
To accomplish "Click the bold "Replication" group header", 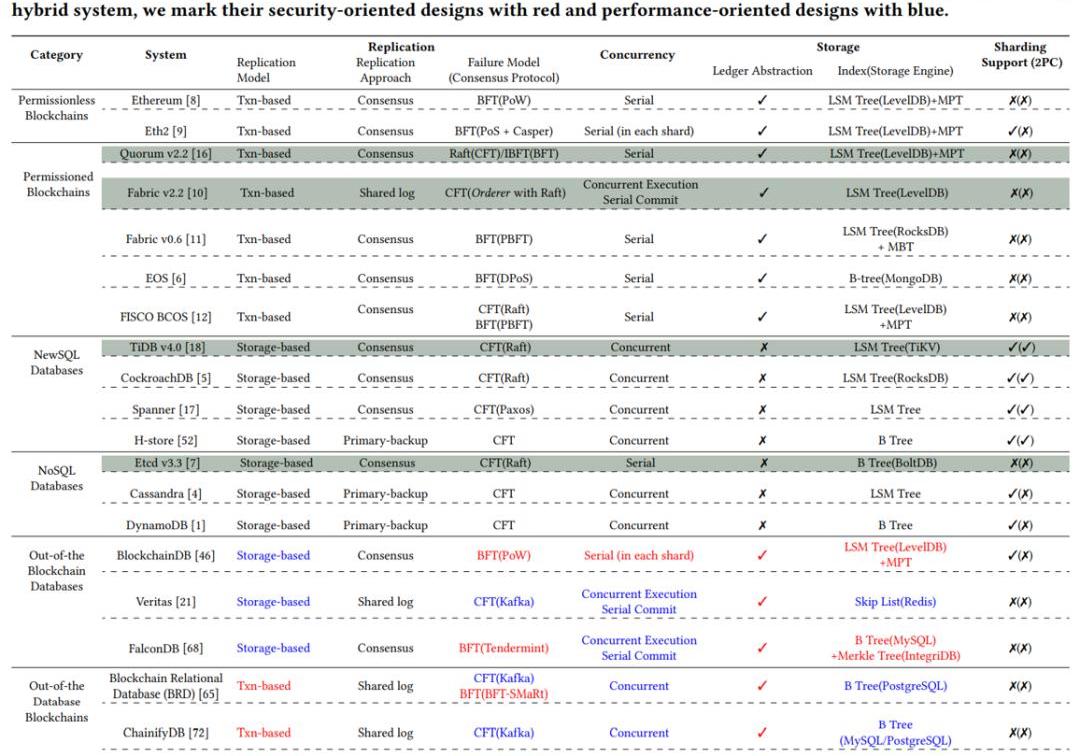I will click(401, 47).
